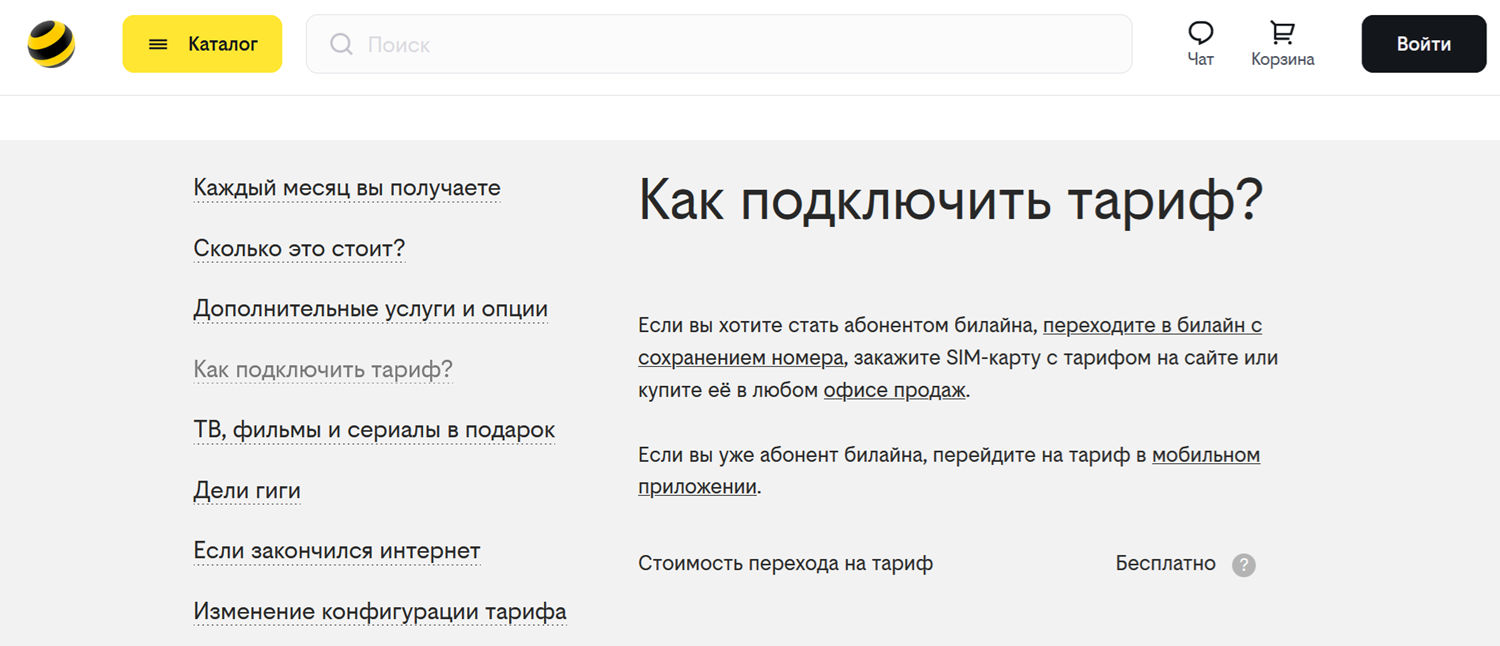Open Изменение конфигурации тарифа section
The image size is (1500, 646).
(x=380, y=612)
